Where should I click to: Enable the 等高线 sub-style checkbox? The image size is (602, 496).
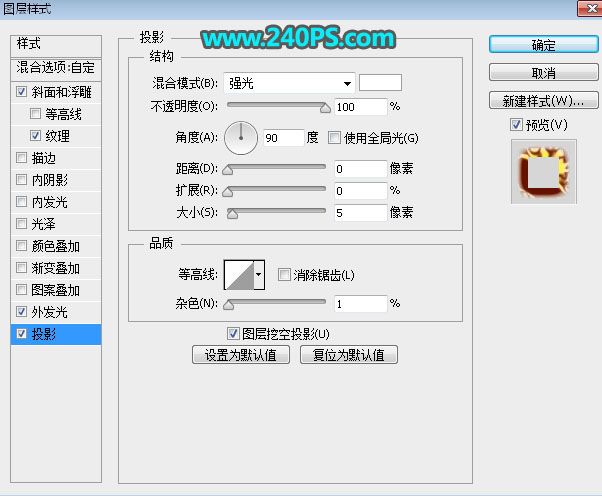tap(35, 114)
